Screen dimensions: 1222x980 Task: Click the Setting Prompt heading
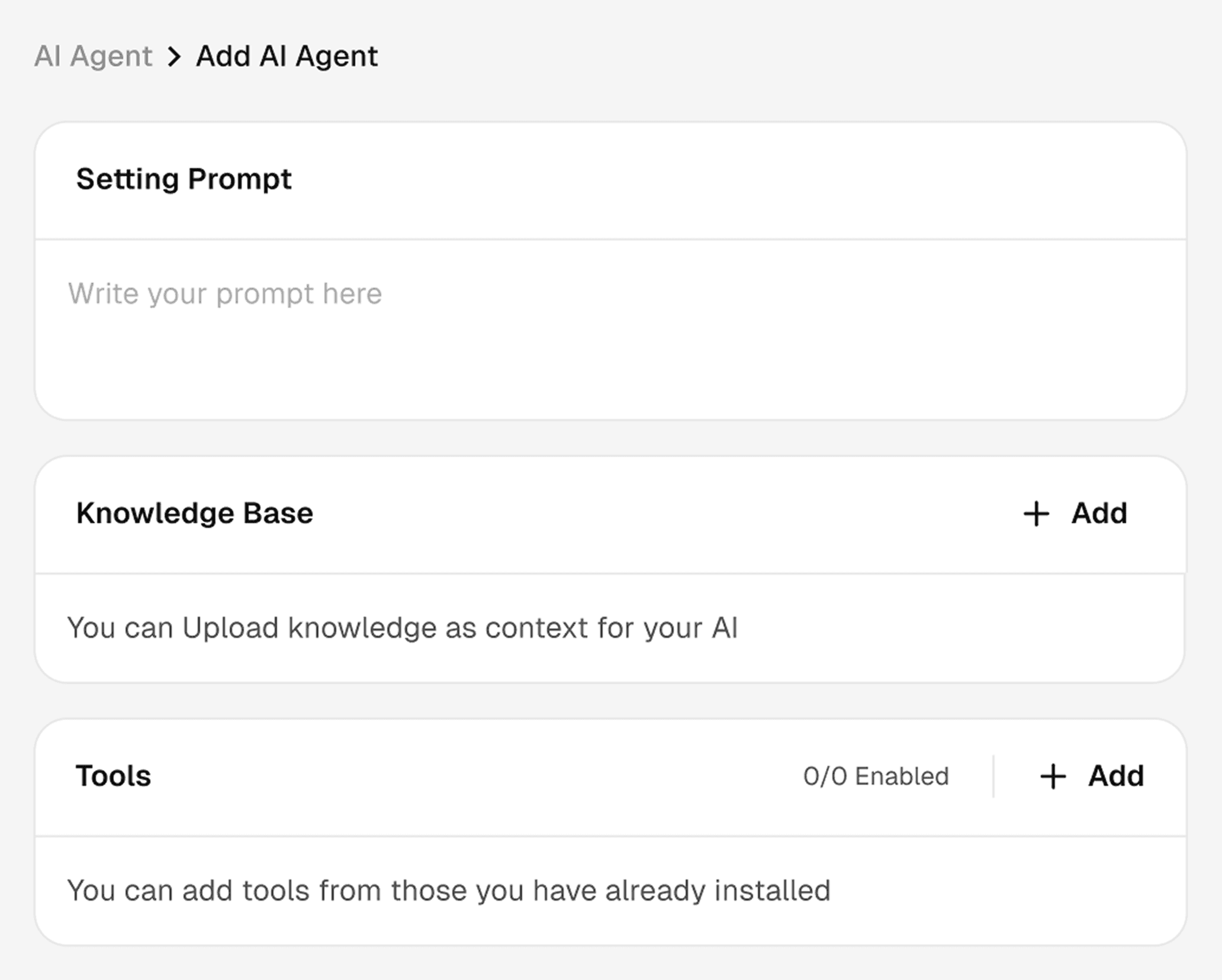point(184,179)
